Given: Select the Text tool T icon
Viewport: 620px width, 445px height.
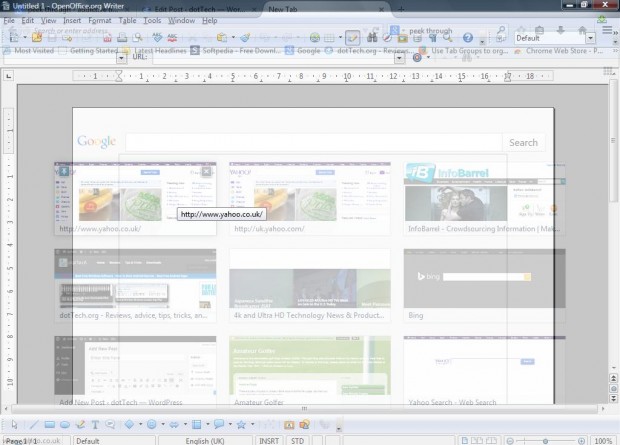Looking at the screenshot, I should (95, 424).
